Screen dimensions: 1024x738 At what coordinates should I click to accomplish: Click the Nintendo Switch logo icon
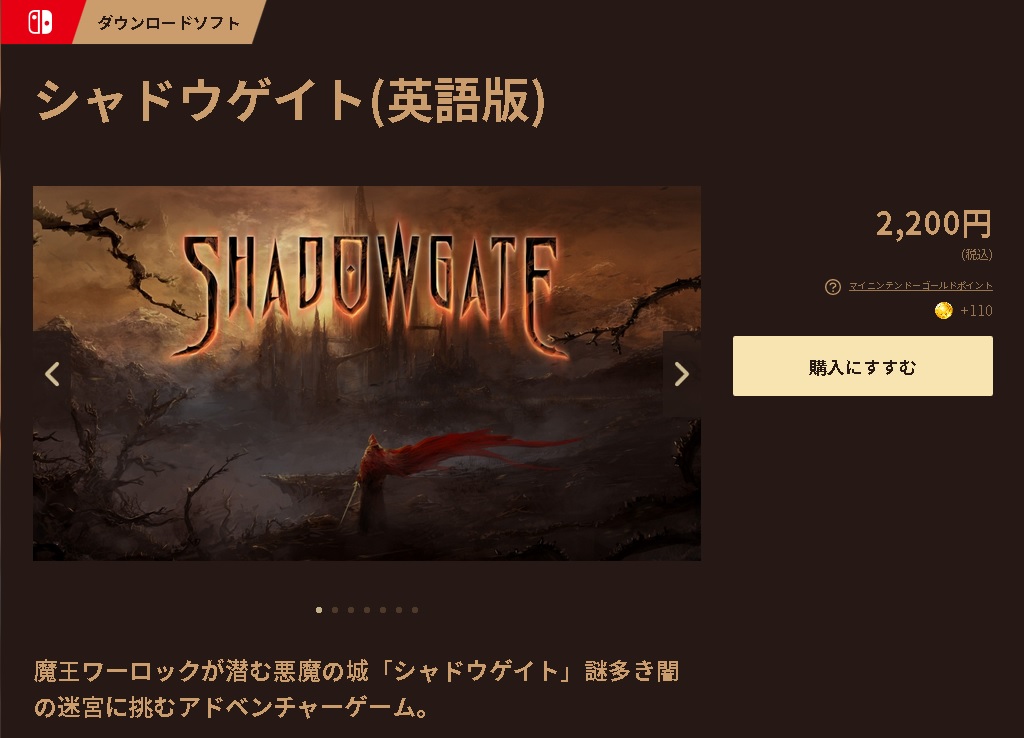click(x=40, y=22)
